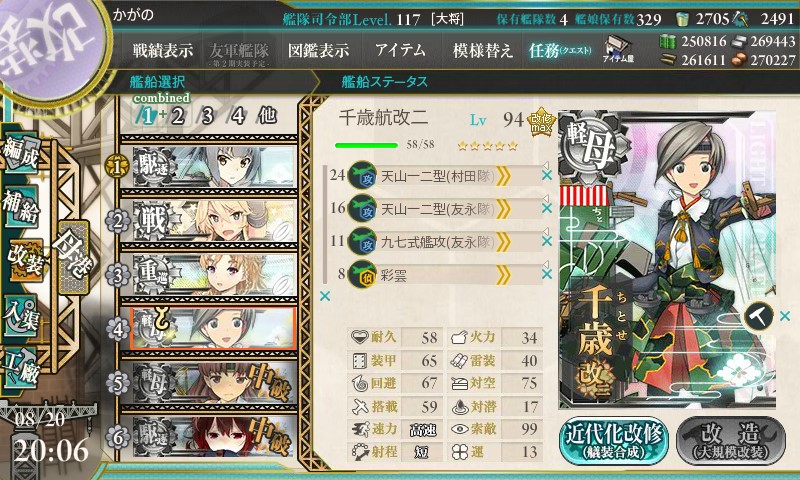The width and height of the screenshot is (800, 480).
Task: Remove 彩雲 equipment with its X mark
Action: pyautogui.click(x=546, y=274)
